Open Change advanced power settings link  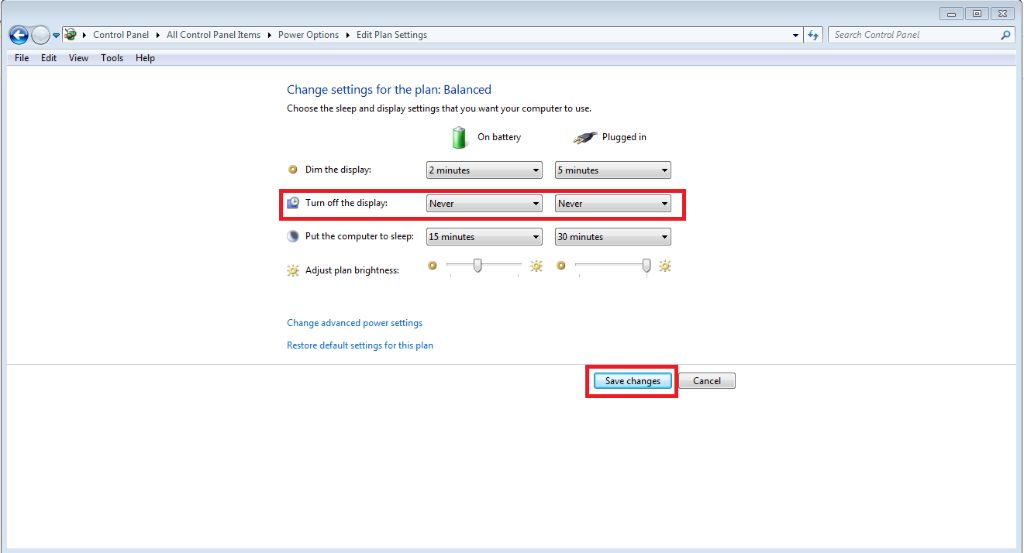click(355, 323)
